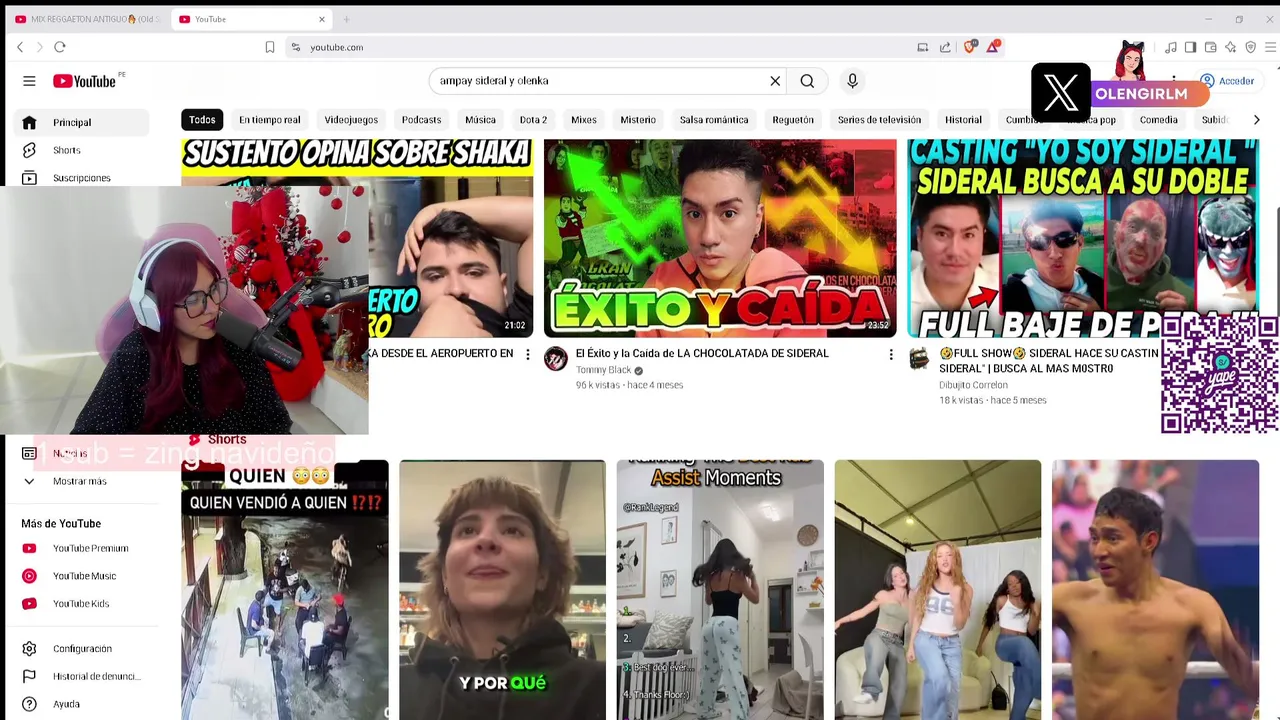The height and width of the screenshot is (720, 1280).
Task: Open the Tommy Black channel name link
Action: [603, 370]
